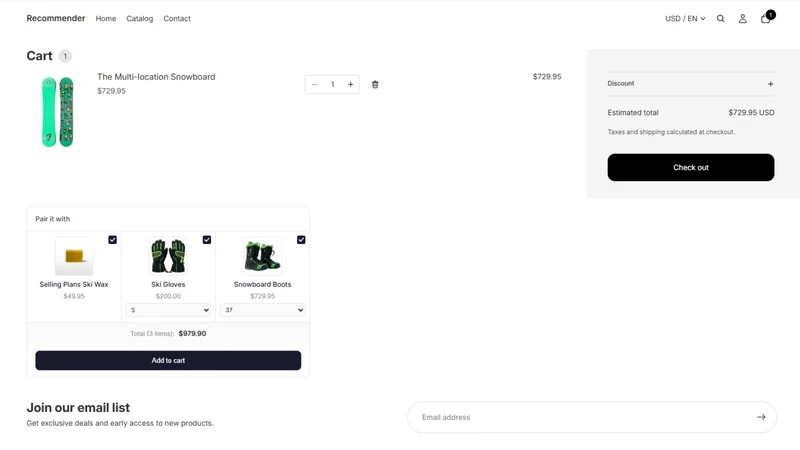Open The Multi-location Snowboard product link
The height and width of the screenshot is (450, 800).
[x=156, y=77]
